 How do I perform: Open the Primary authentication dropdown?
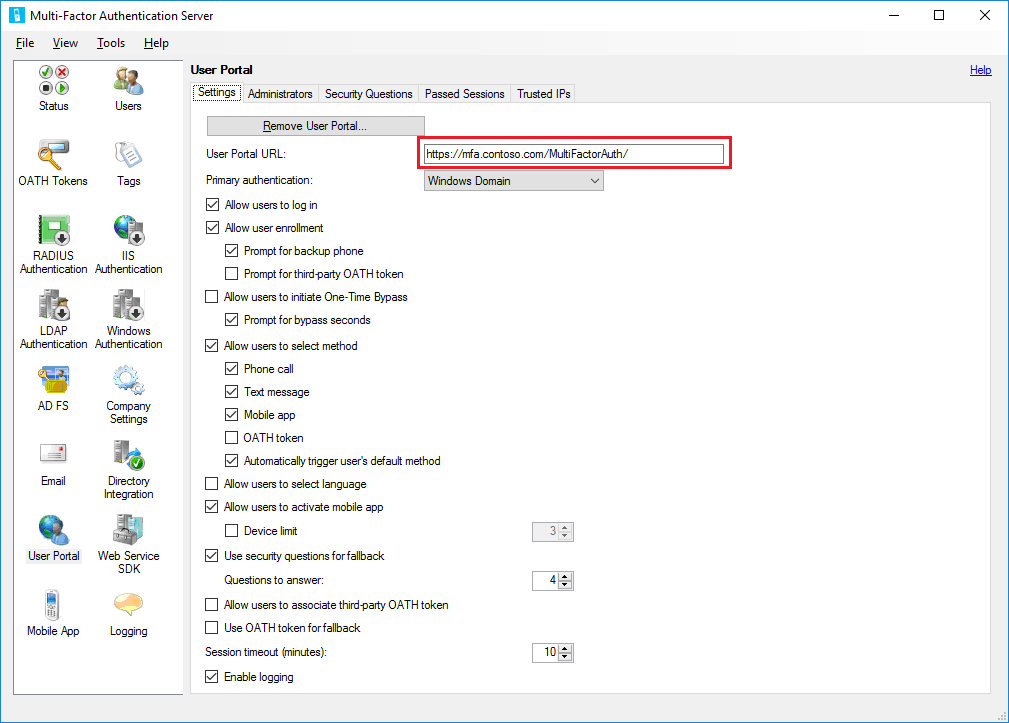click(x=596, y=180)
